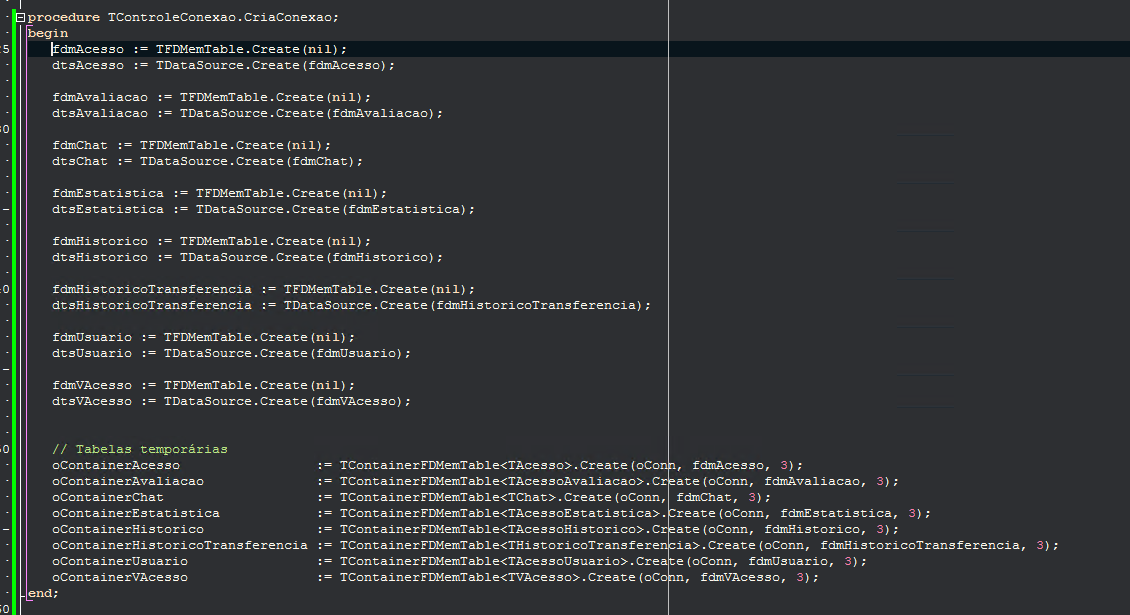
Task: Click the begin keyword line
Action: pyautogui.click(x=48, y=33)
